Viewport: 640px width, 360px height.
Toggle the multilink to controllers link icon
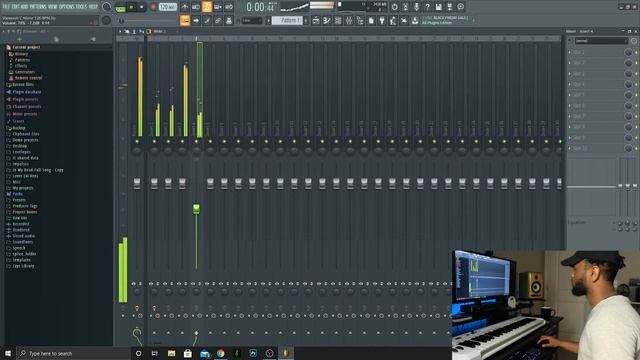tap(218, 20)
